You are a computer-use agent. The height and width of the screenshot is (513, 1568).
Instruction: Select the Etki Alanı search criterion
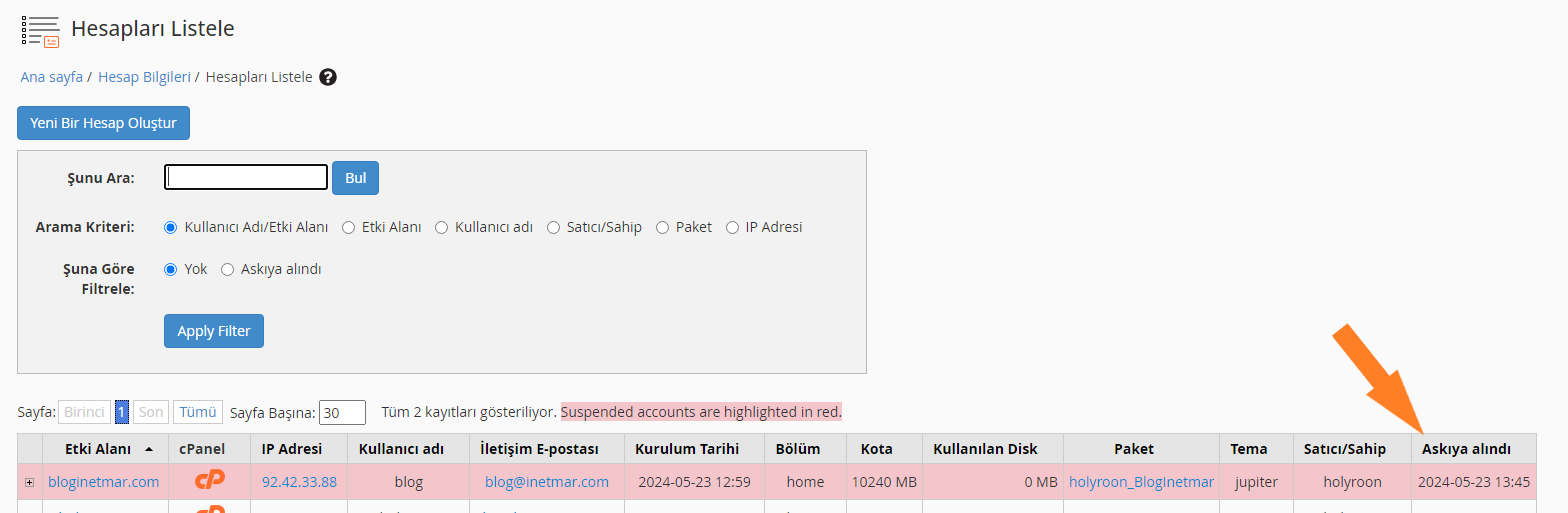click(x=349, y=227)
